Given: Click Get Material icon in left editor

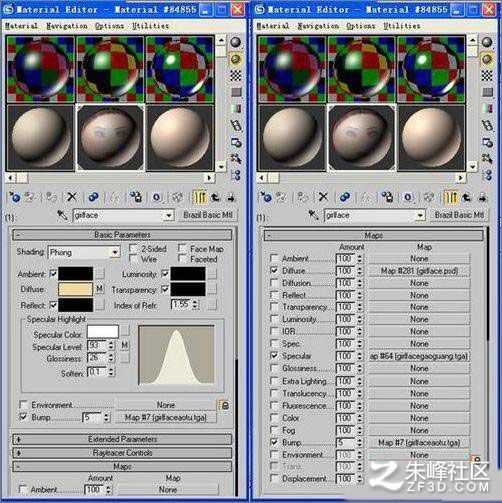Looking at the screenshot, I should 14,197.
